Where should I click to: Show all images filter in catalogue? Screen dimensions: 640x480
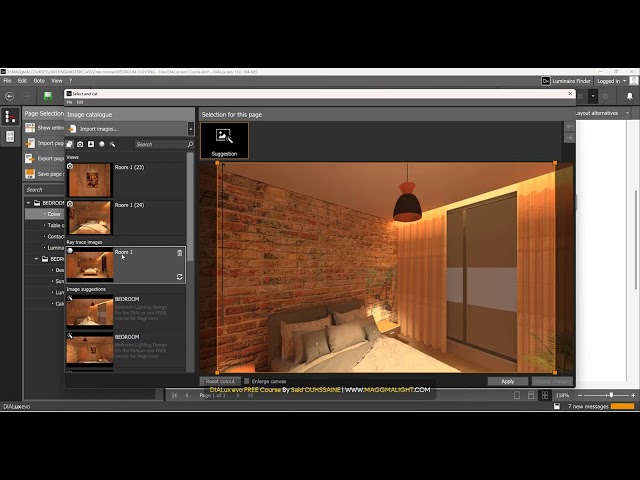[70, 144]
